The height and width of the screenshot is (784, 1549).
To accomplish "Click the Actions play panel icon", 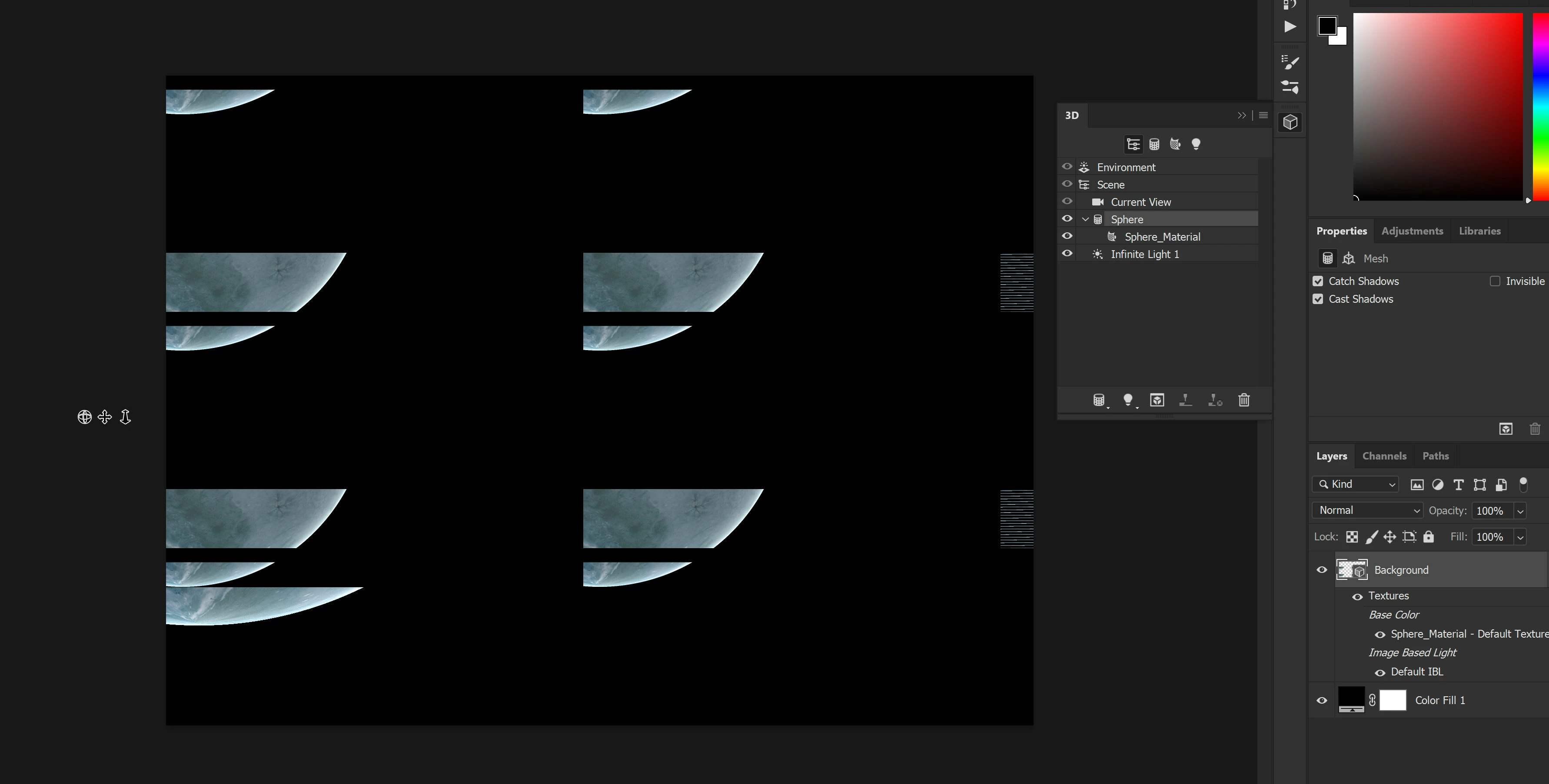I will click(x=1290, y=26).
